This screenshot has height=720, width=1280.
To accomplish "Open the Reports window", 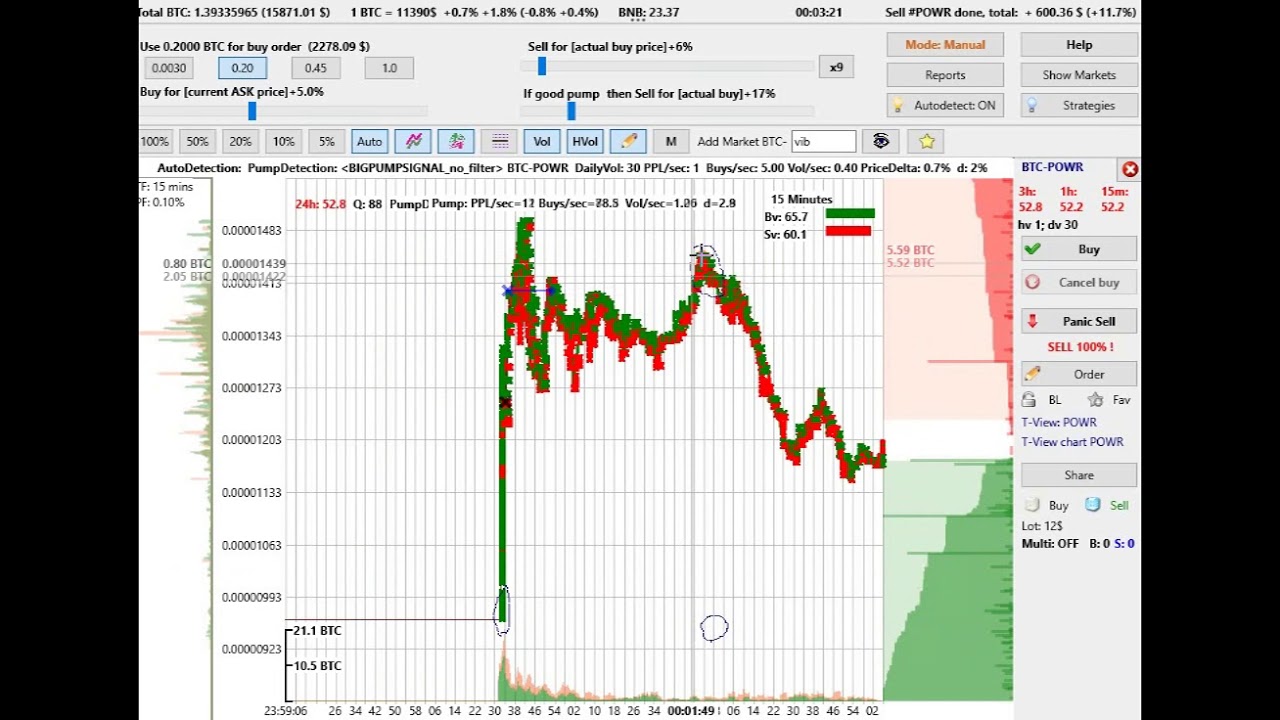I will click(945, 75).
